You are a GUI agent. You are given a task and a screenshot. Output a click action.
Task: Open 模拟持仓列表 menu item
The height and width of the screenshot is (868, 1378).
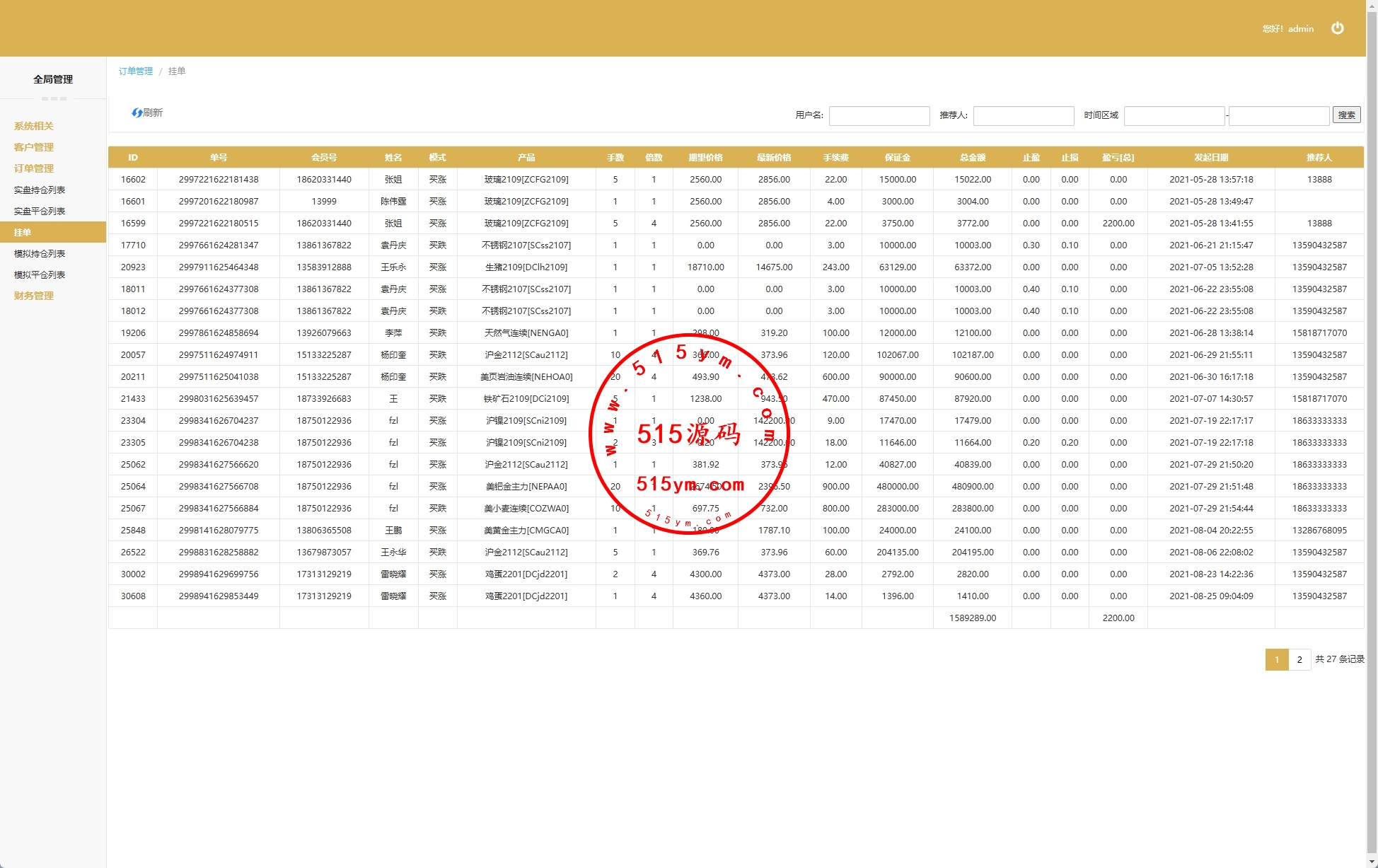pyautogui.click(x=40, y=253)
